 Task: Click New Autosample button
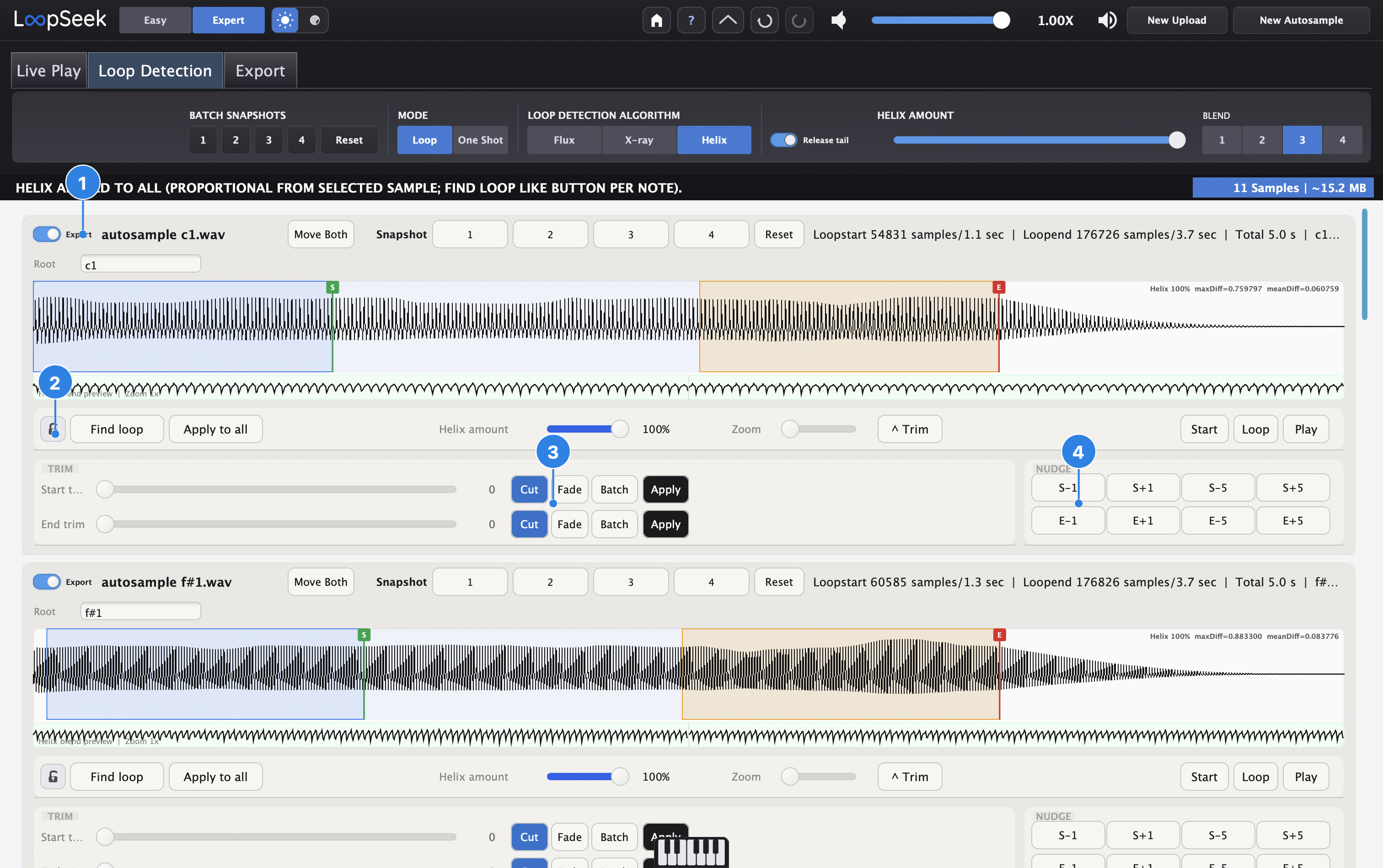pos(1301,20)
